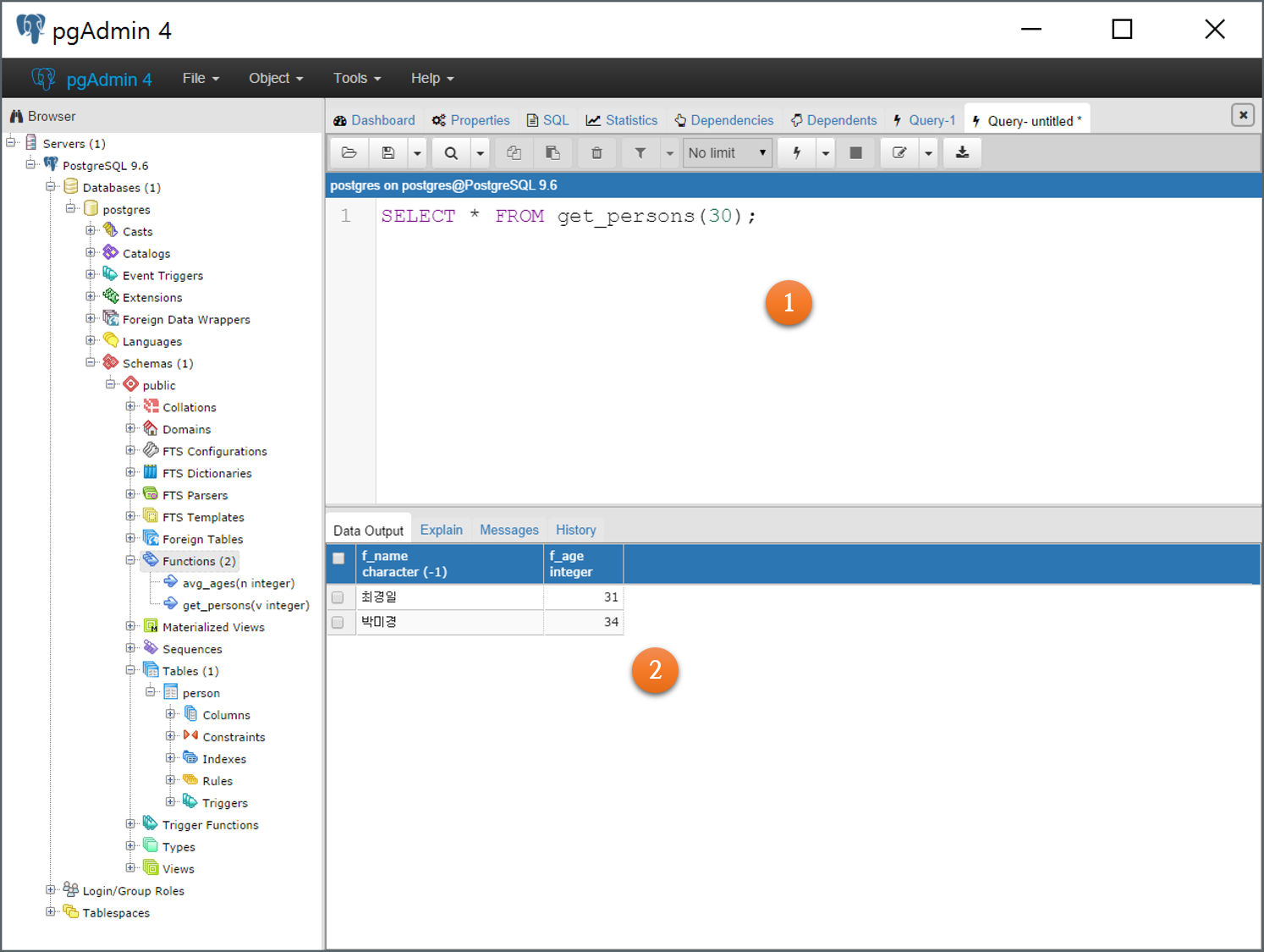This screenshot has height=952, width=1264.
Task: Open the Explain results tab
Action: [x=442, y=530]
